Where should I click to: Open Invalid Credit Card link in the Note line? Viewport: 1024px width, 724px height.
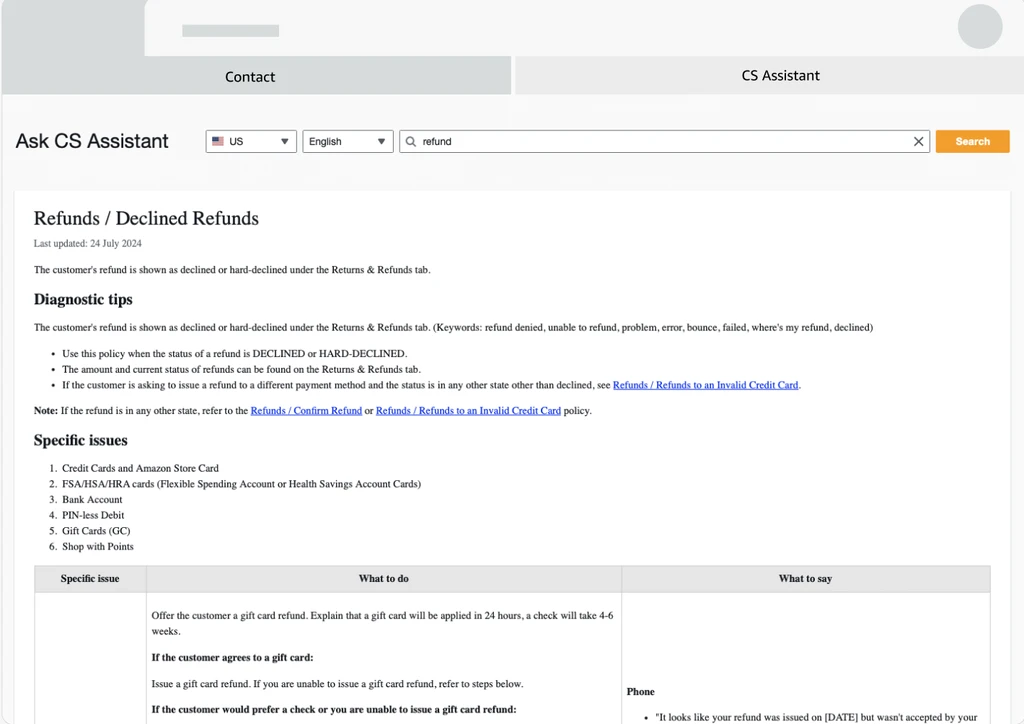point(468,411)
